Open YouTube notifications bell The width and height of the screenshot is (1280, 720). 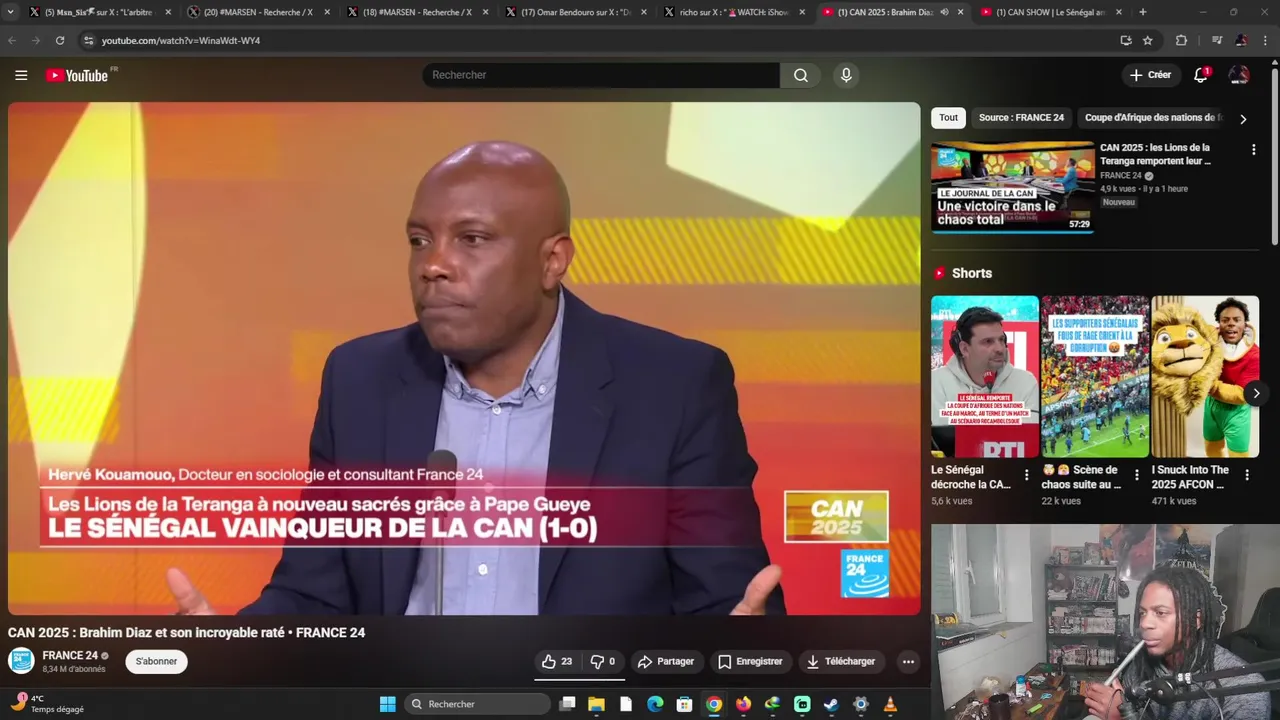tap(1201, 75)
